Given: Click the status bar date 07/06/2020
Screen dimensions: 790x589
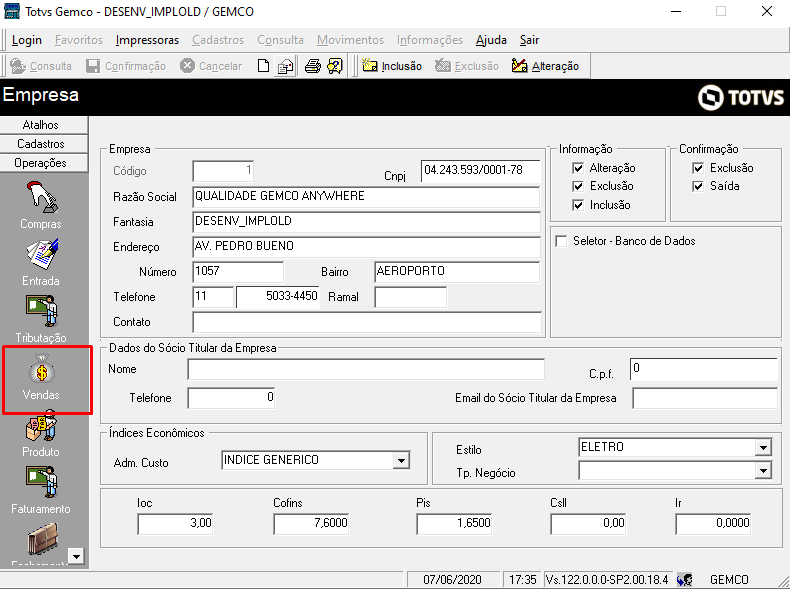Looking at the screenshot, I should (452, 579).
